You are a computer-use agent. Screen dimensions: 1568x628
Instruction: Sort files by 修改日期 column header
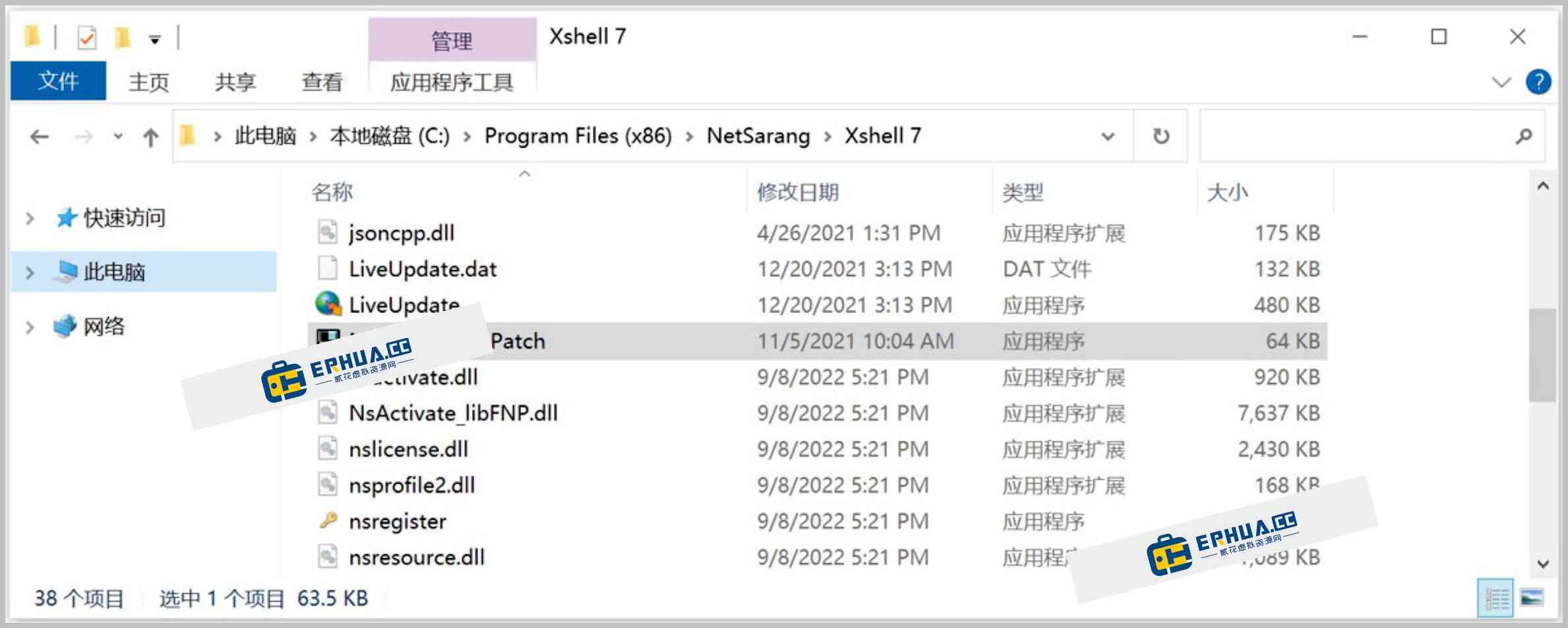(798, 192)
